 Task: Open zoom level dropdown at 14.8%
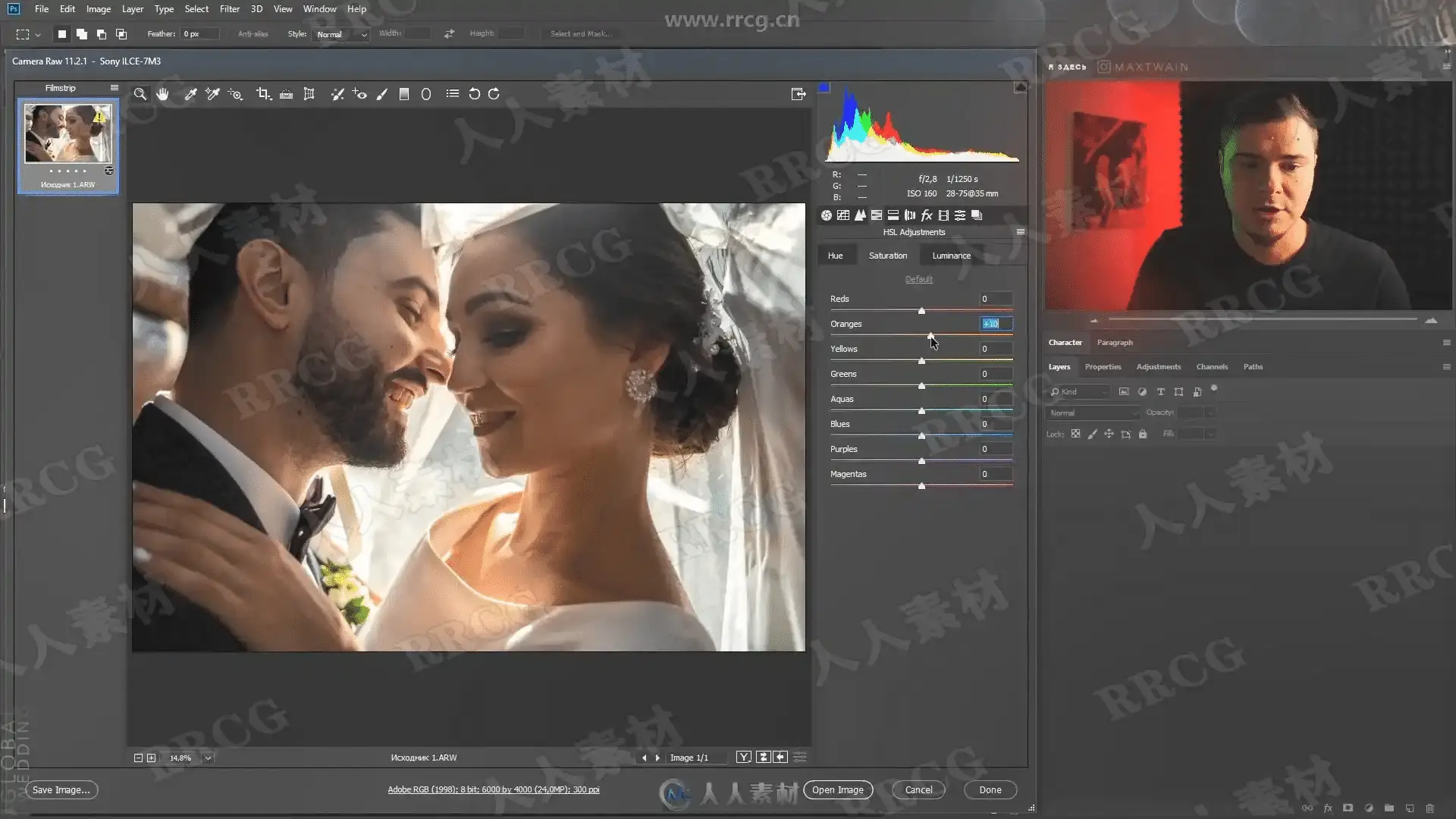click(x=208, y=758)
